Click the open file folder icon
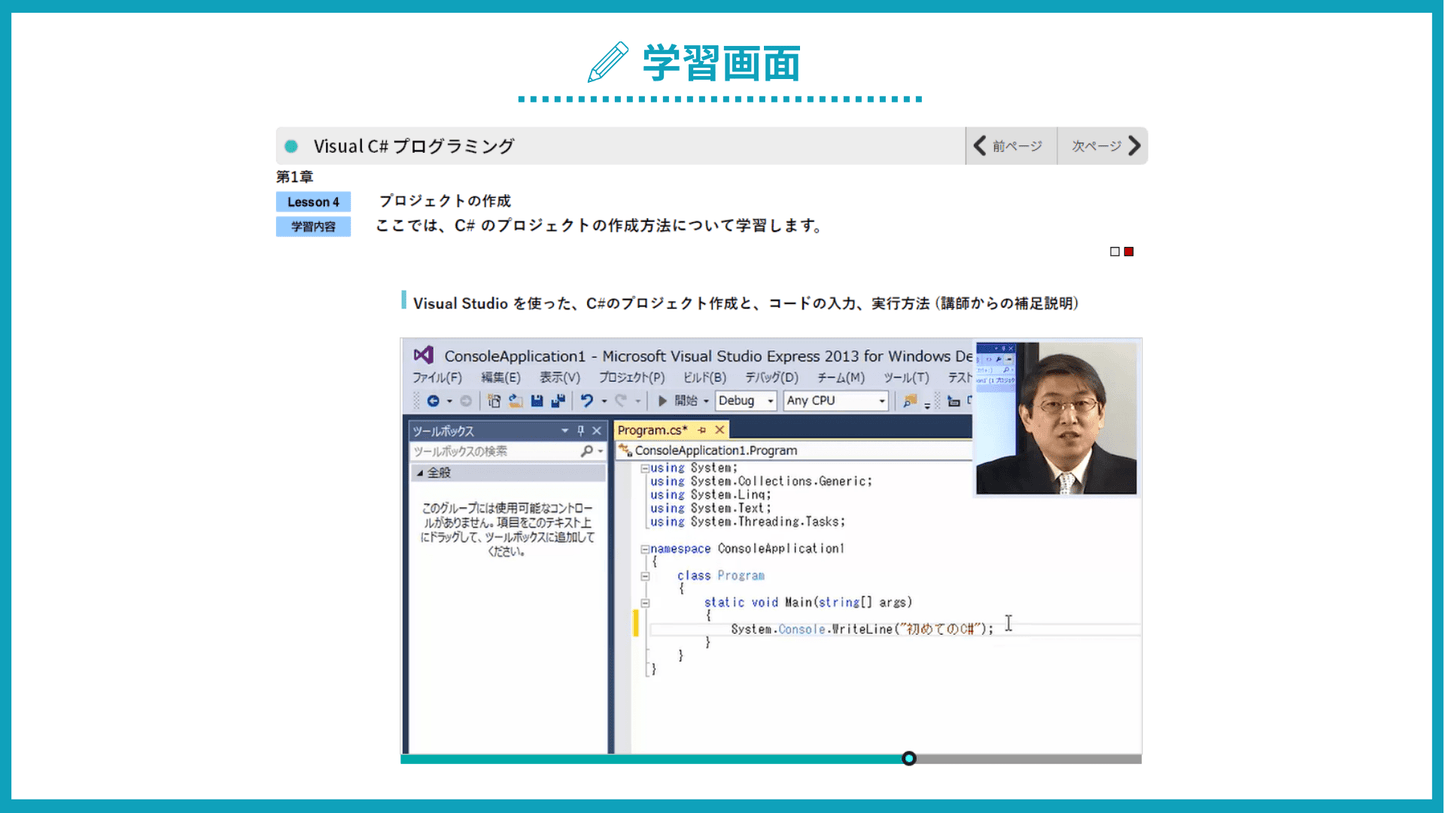 tap(515, 401)
